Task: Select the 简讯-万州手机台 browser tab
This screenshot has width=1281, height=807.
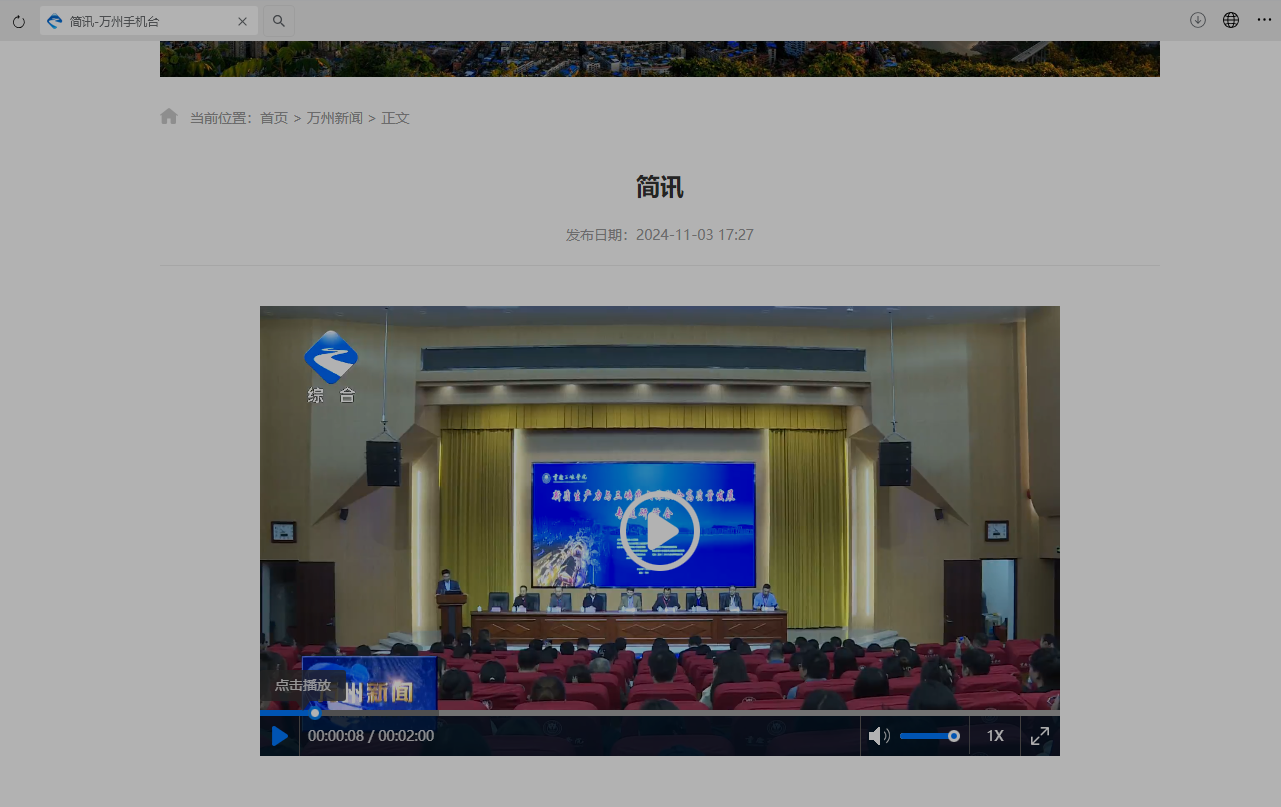Action: click(x=140, y=21)
